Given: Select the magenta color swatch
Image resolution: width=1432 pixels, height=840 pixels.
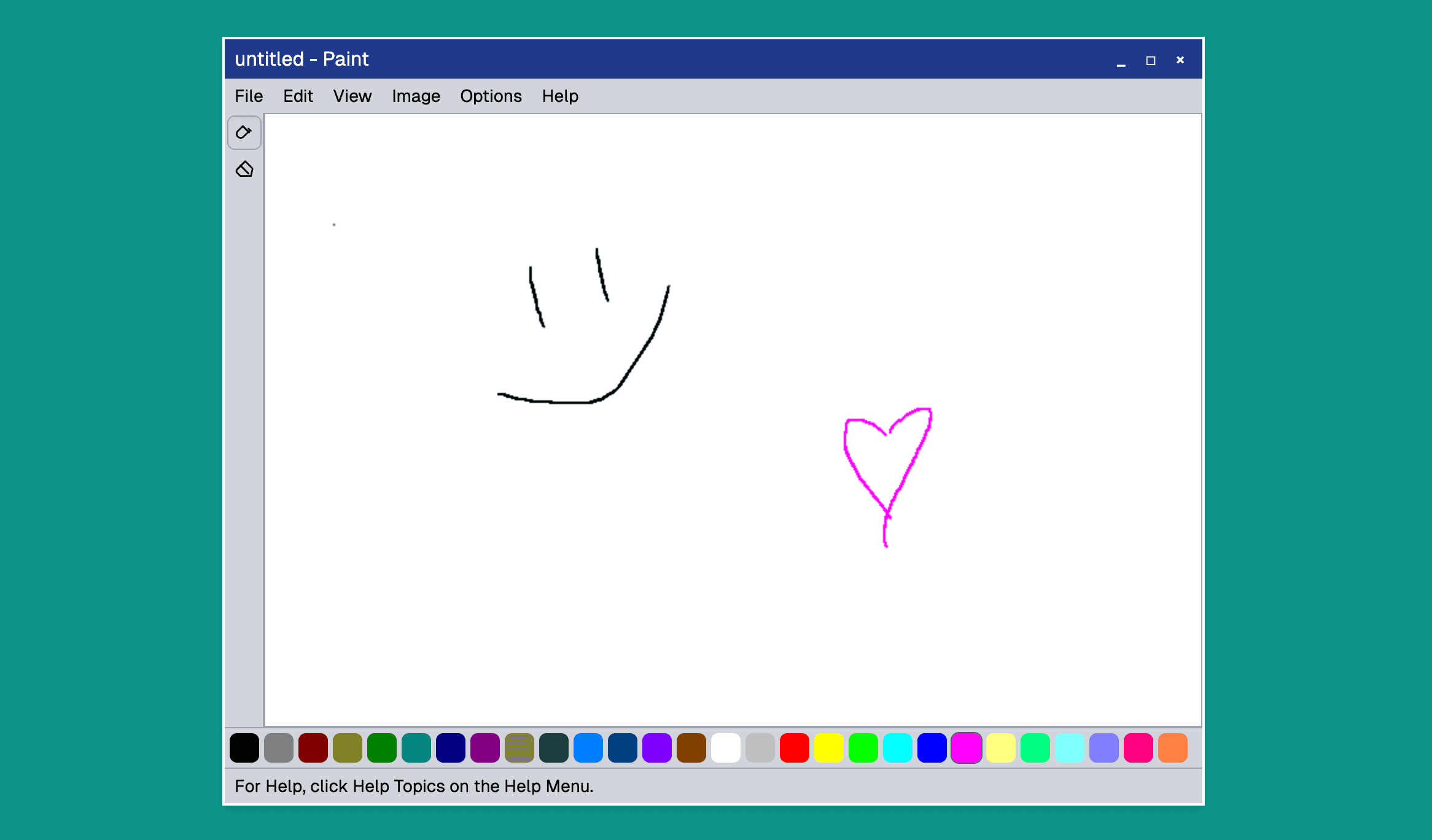Looking at the screenshot, I should 966,747.
